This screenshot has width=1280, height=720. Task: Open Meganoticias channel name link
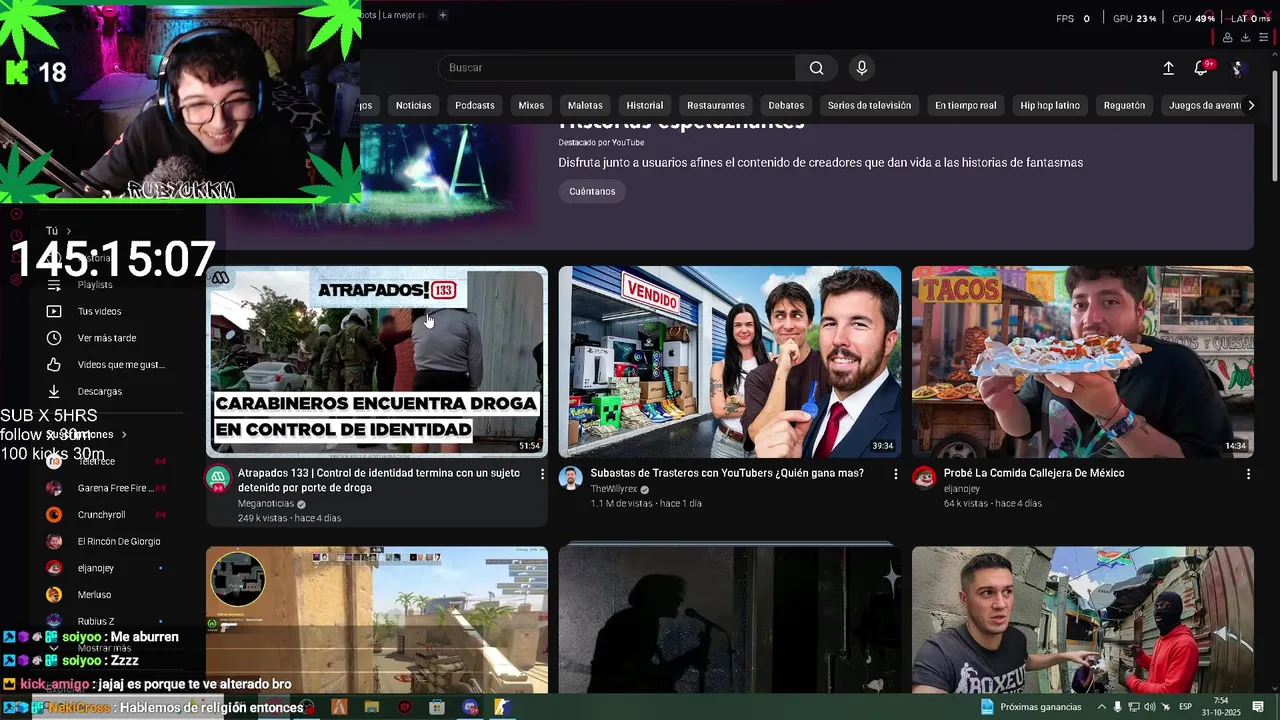pyautogui.click(x=266, y=504)
